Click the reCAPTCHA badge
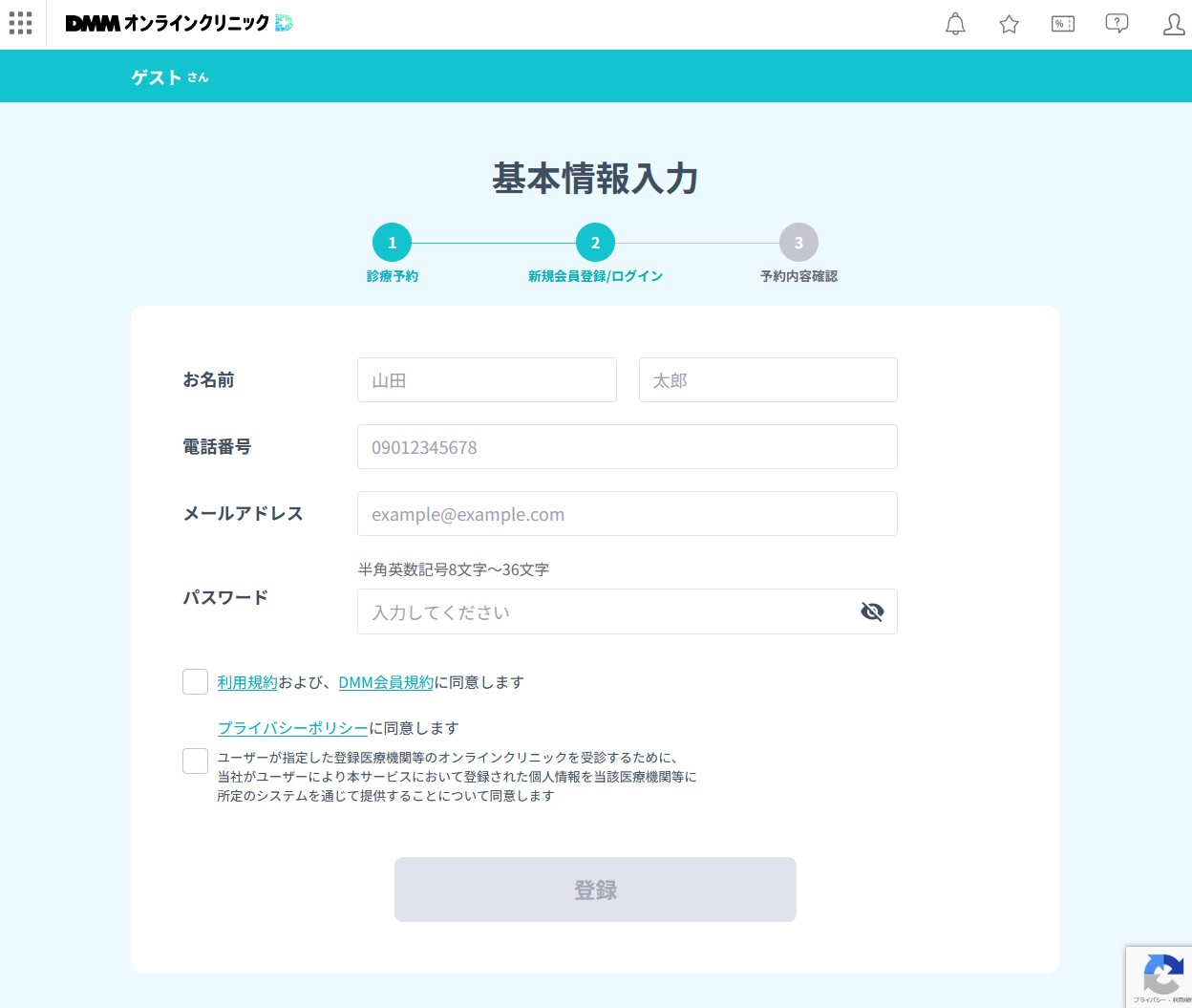The height and width of the screenshot is (1008, 1192). click(1160, 976)
